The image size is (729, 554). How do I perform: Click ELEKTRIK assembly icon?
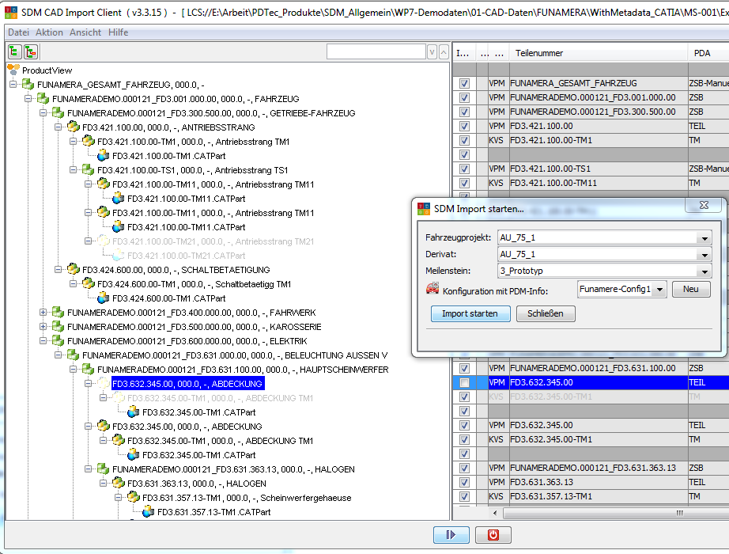click(58, 341)
